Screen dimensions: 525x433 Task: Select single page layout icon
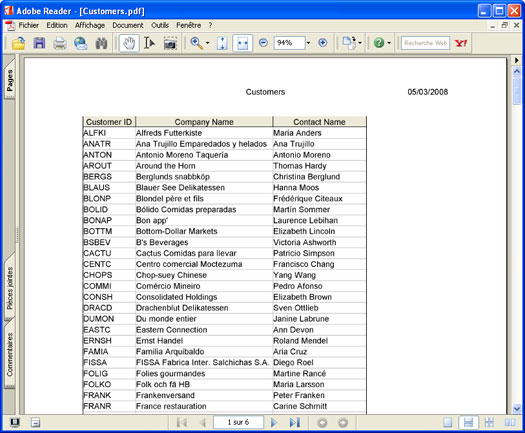[448, 423]
